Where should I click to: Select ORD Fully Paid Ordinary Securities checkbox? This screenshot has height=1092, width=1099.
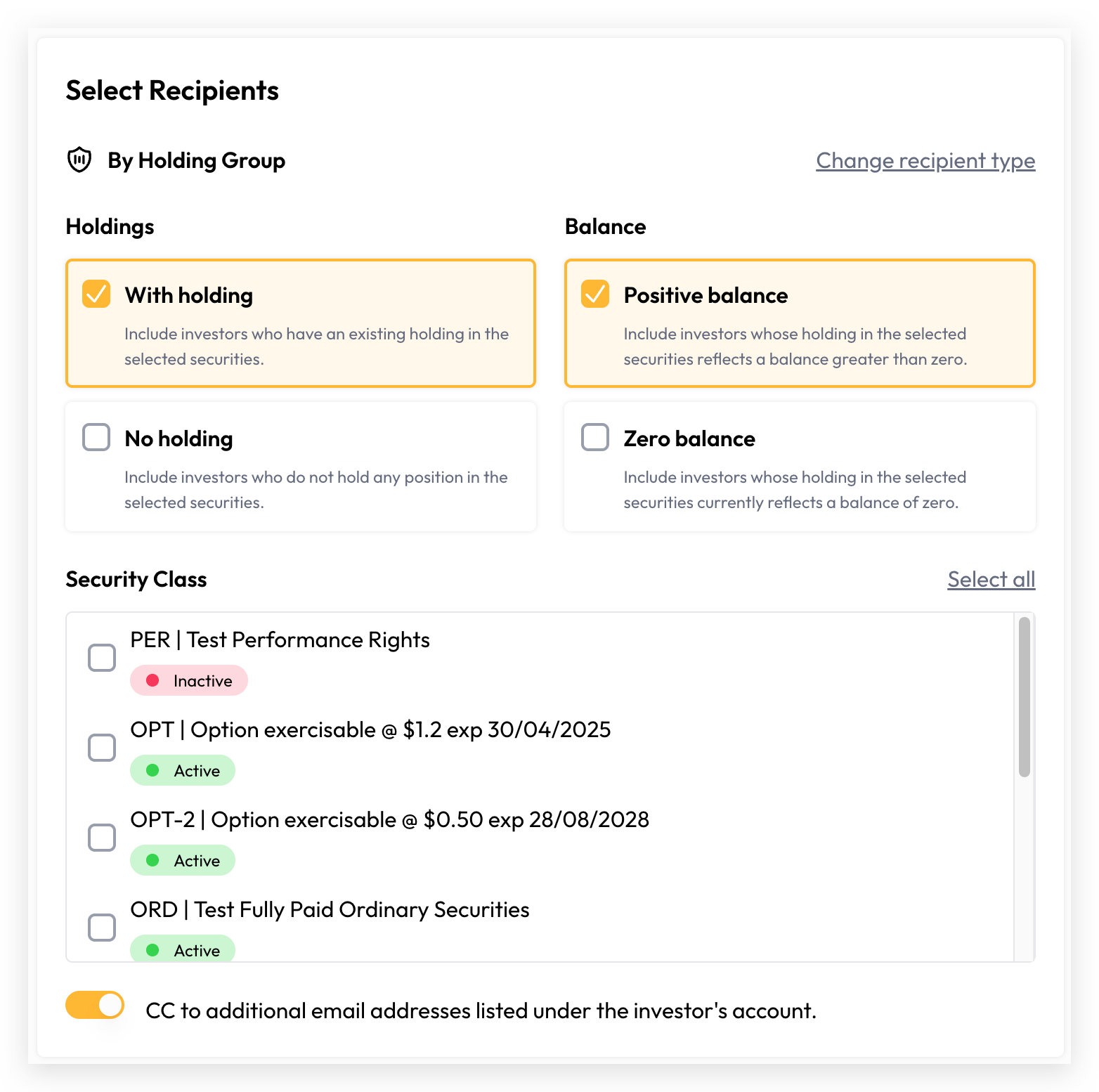pos(102,928)
